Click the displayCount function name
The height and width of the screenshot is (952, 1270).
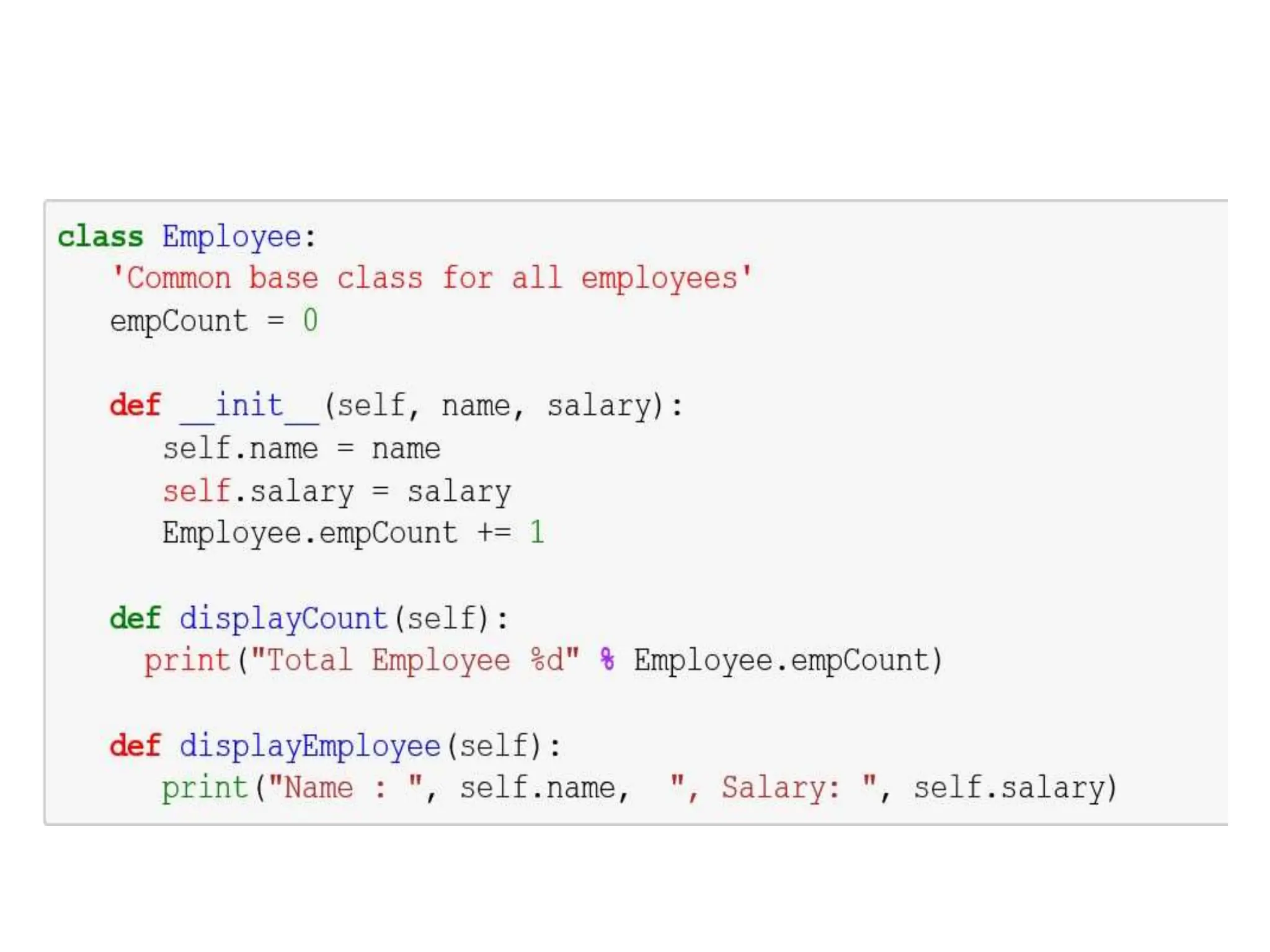click(x=283, y=619)
